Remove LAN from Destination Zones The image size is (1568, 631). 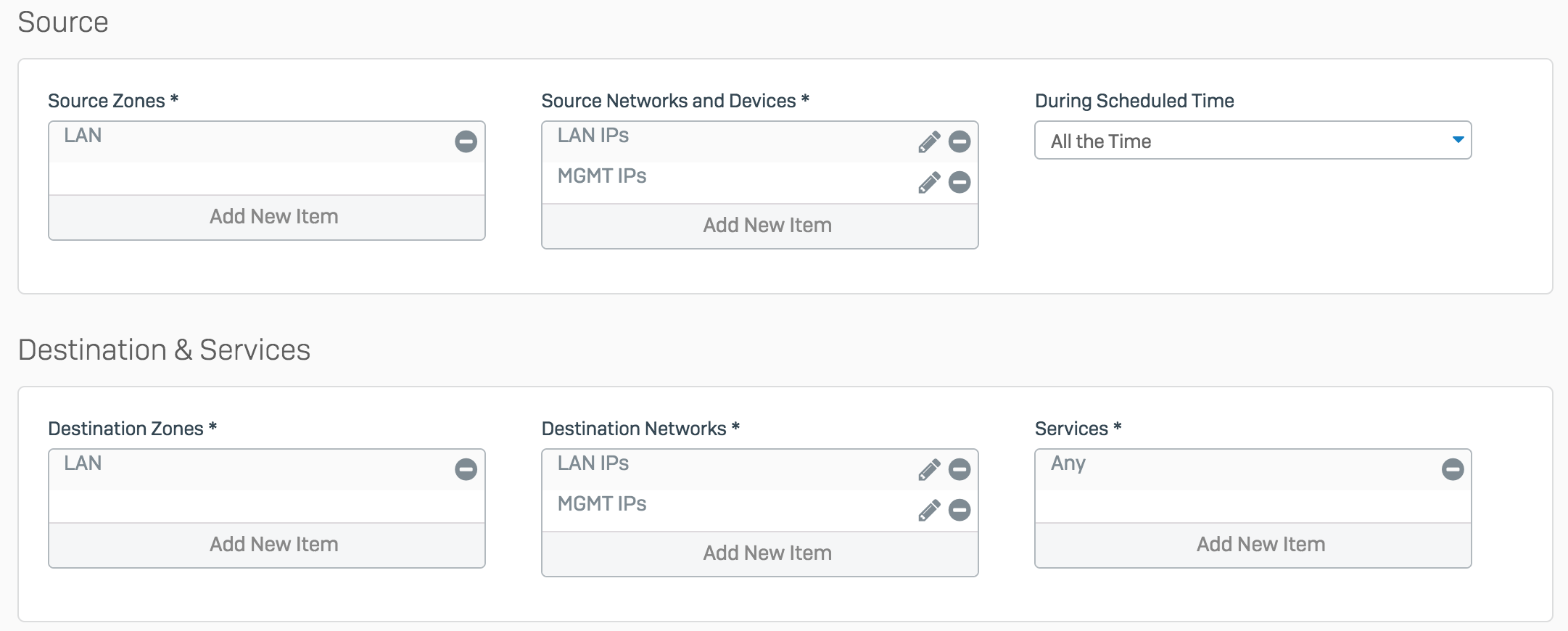tap(466, 469)
